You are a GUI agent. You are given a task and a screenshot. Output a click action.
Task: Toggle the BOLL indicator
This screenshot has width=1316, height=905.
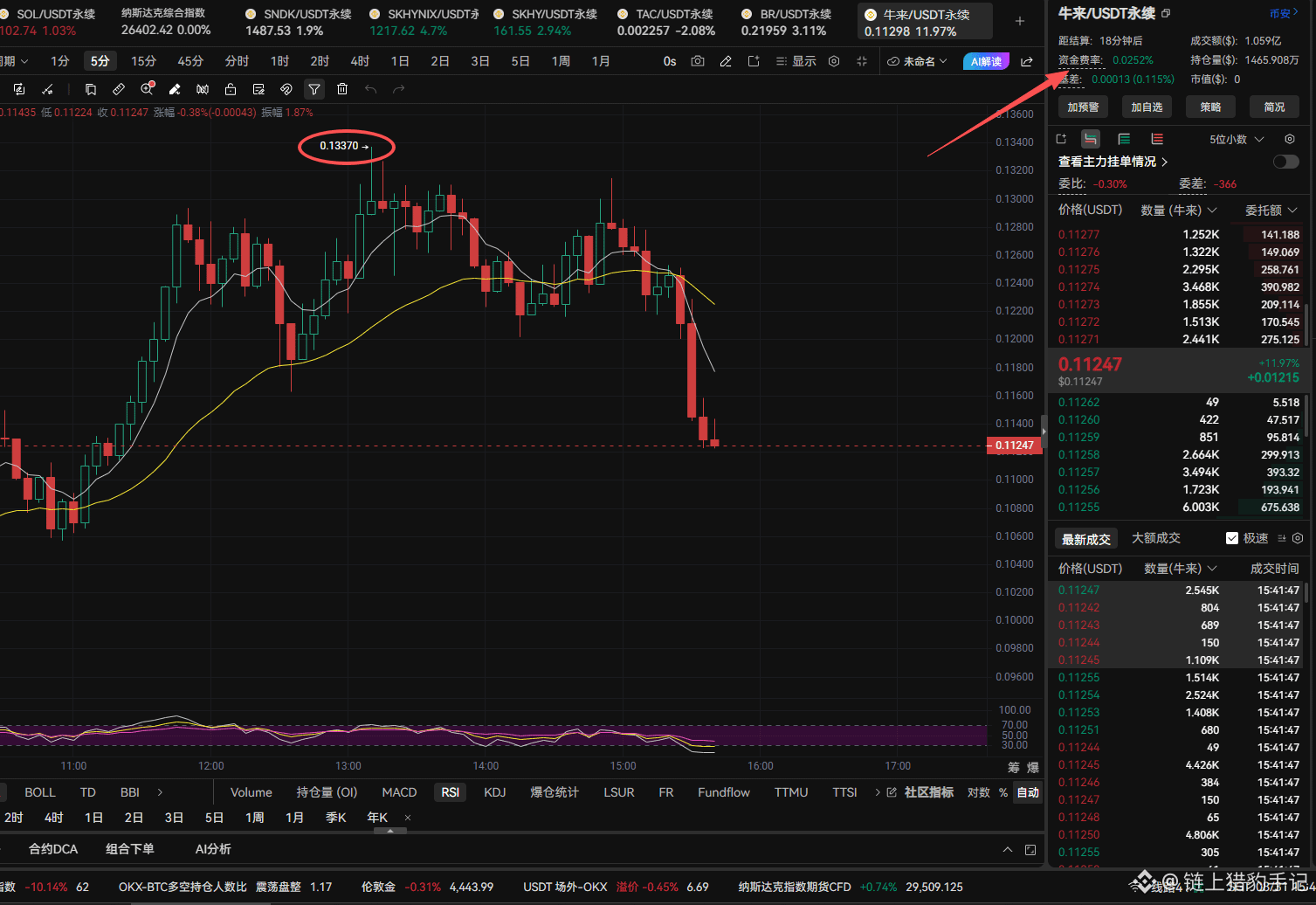(40, 792)
